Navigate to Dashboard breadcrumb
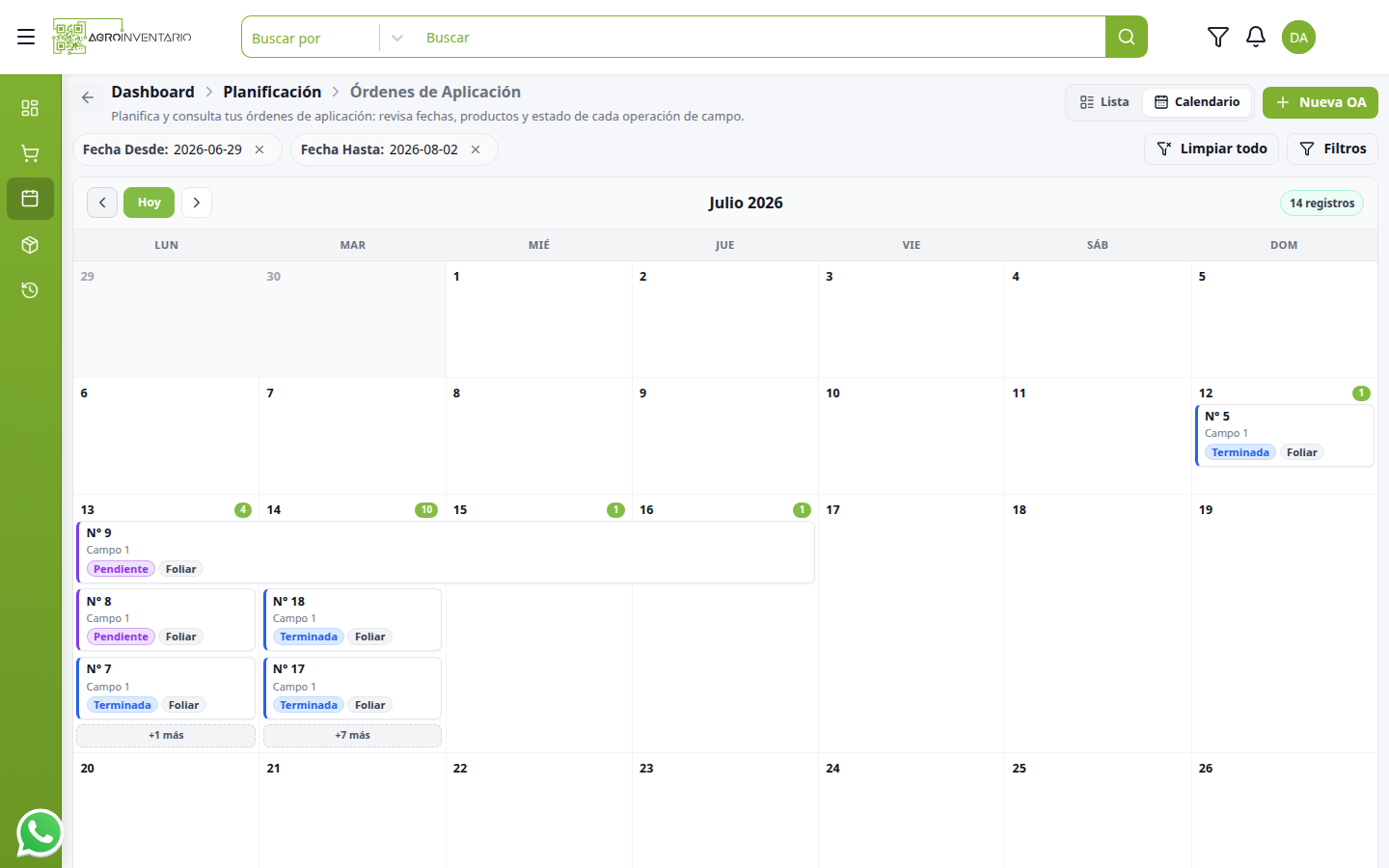Viewport: 1389px width, 868px height. point(152,92)
